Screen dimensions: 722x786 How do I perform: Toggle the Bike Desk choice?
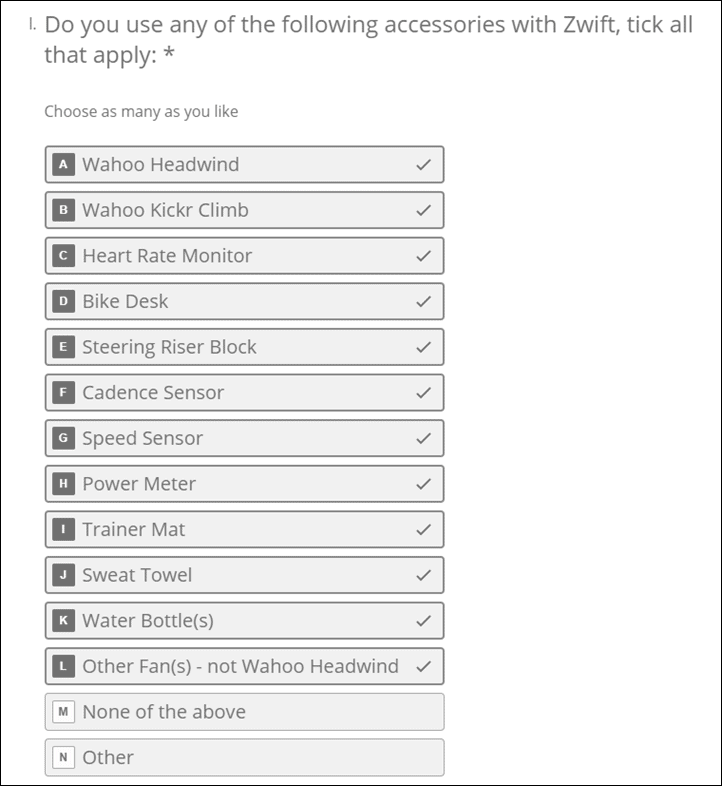coord(245,301)
